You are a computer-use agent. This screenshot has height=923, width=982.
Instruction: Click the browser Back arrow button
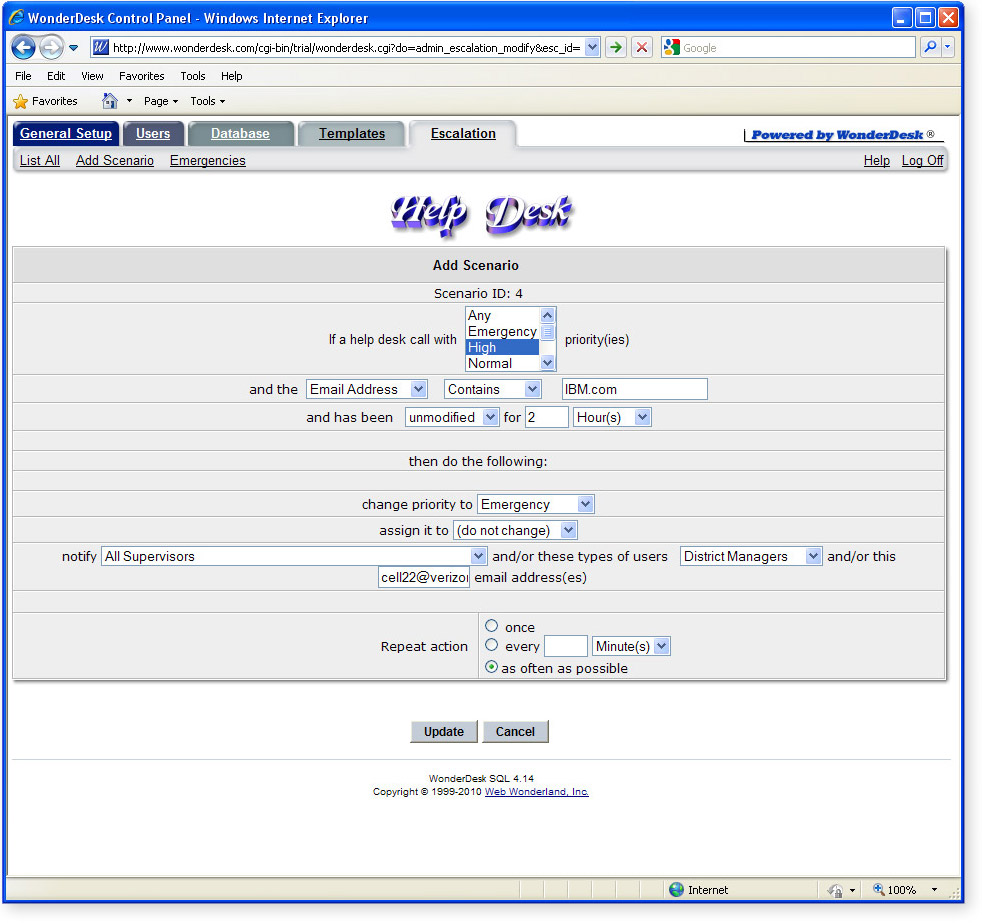23,47
